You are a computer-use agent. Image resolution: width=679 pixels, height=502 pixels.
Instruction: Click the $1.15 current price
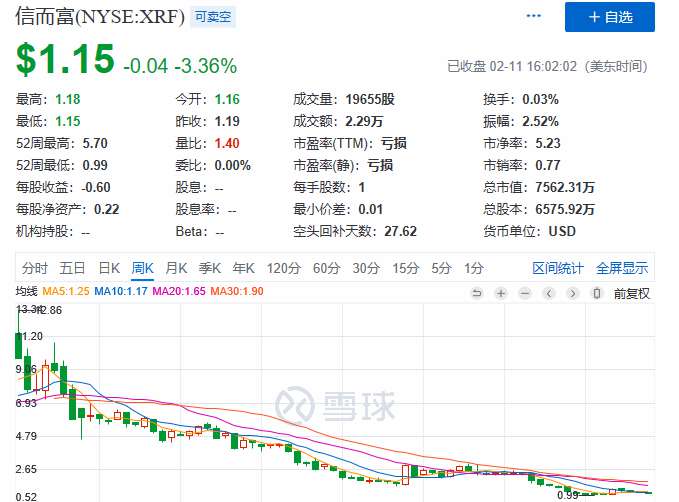pyautogui.click(x=65, y=58)
